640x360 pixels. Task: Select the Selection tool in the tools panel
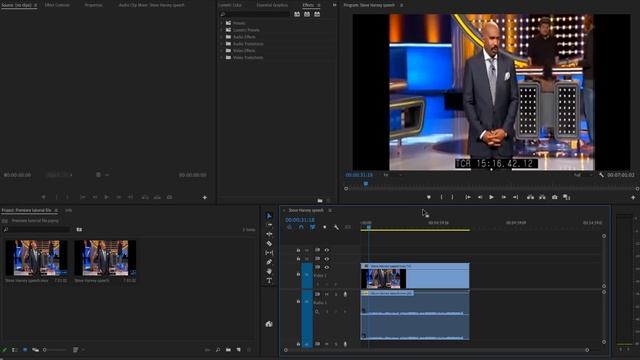[269, 216]
